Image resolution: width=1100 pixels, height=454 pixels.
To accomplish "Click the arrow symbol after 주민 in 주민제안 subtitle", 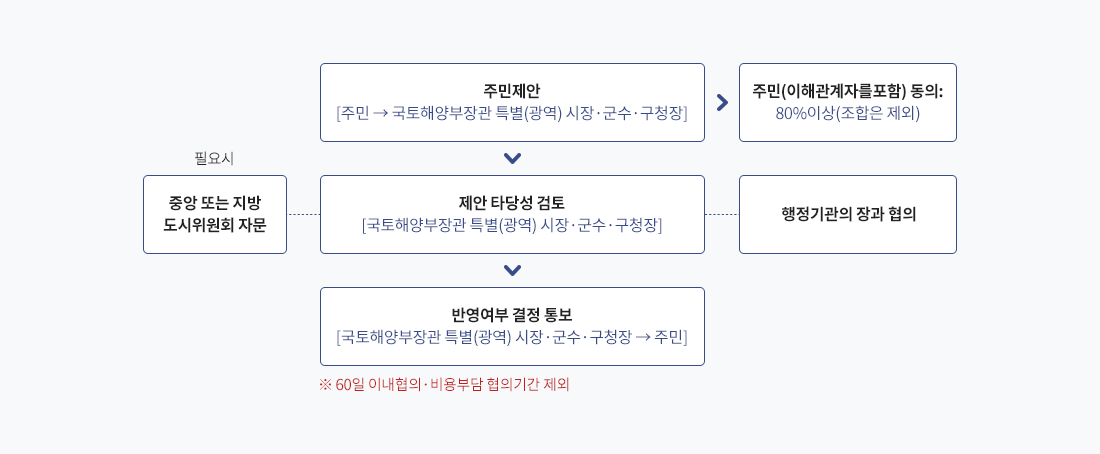I will tap(380, 114).
